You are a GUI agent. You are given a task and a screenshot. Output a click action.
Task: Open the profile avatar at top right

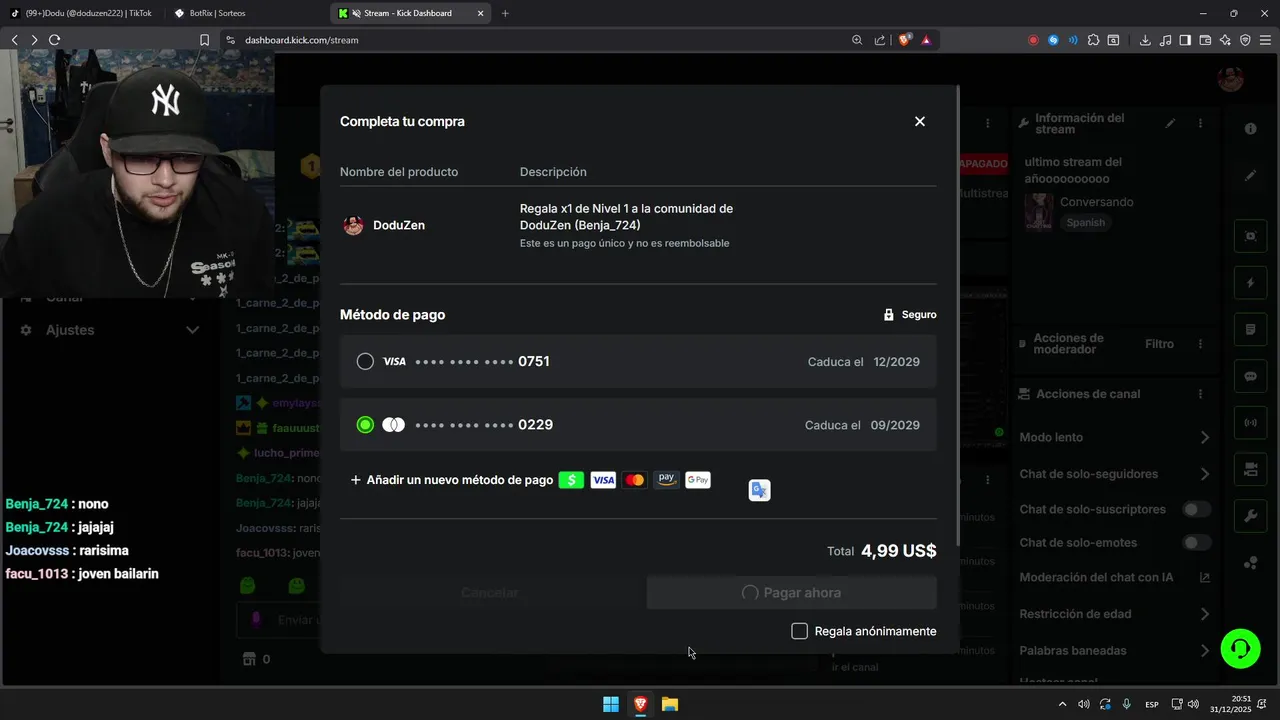[1231, 78]
